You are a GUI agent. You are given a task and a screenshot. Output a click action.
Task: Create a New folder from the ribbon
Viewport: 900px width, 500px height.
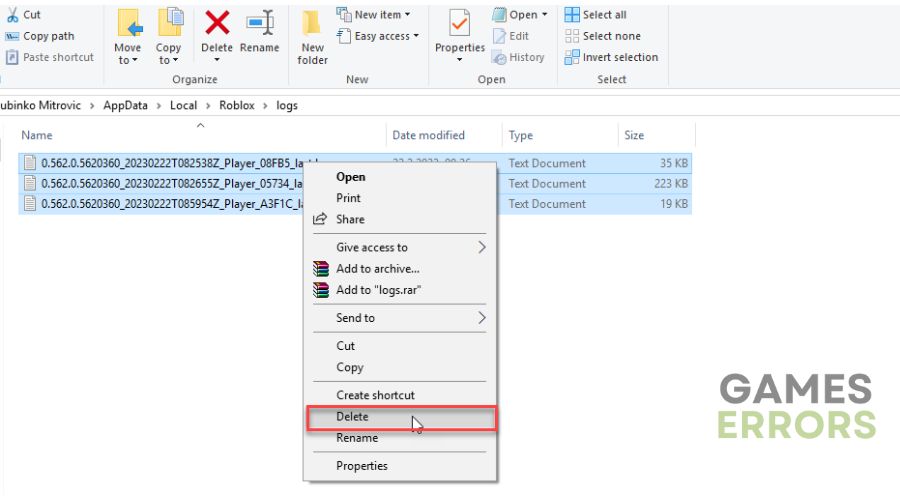point(312,37)
